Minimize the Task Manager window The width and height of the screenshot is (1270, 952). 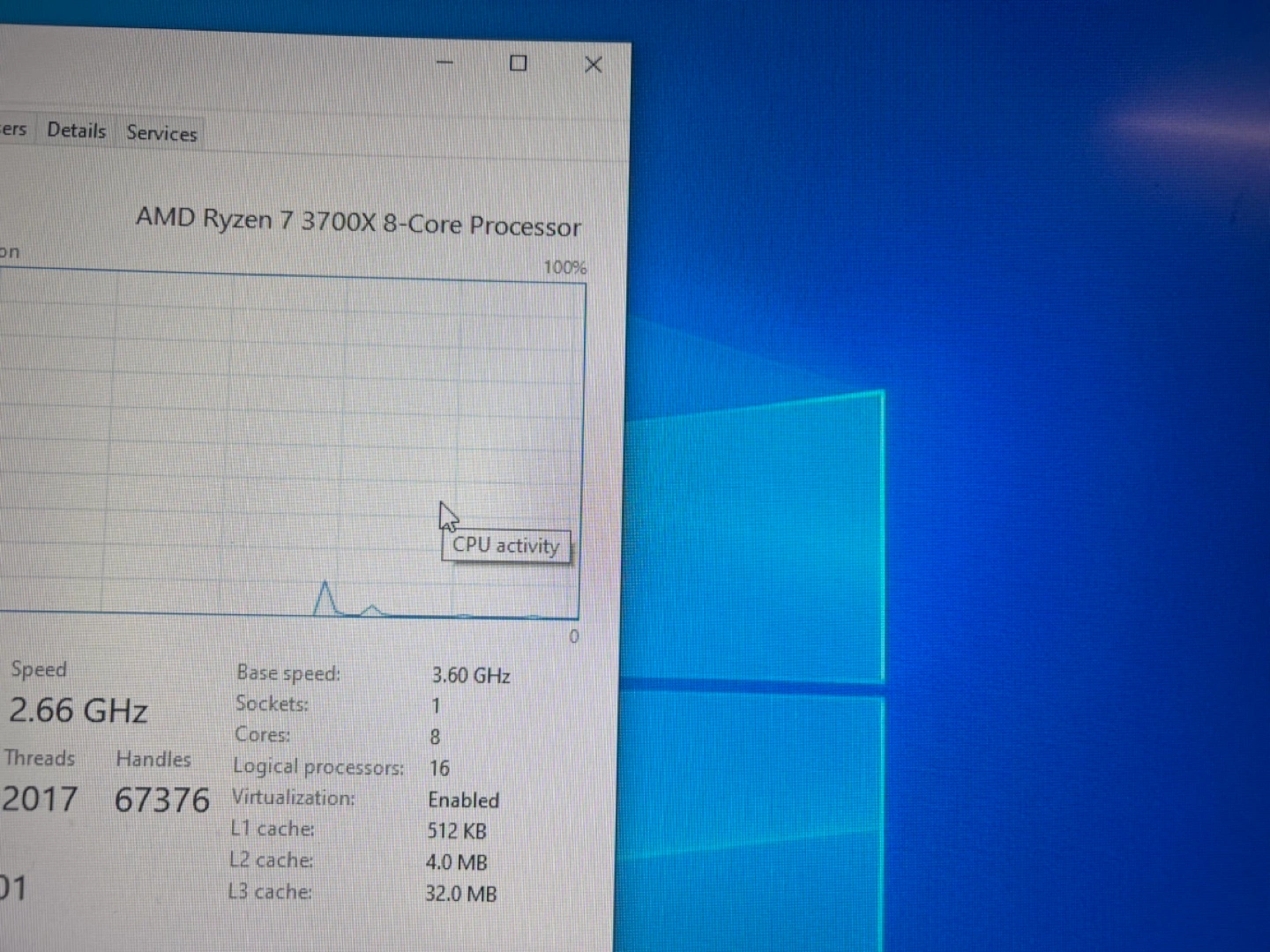[445, 63]
